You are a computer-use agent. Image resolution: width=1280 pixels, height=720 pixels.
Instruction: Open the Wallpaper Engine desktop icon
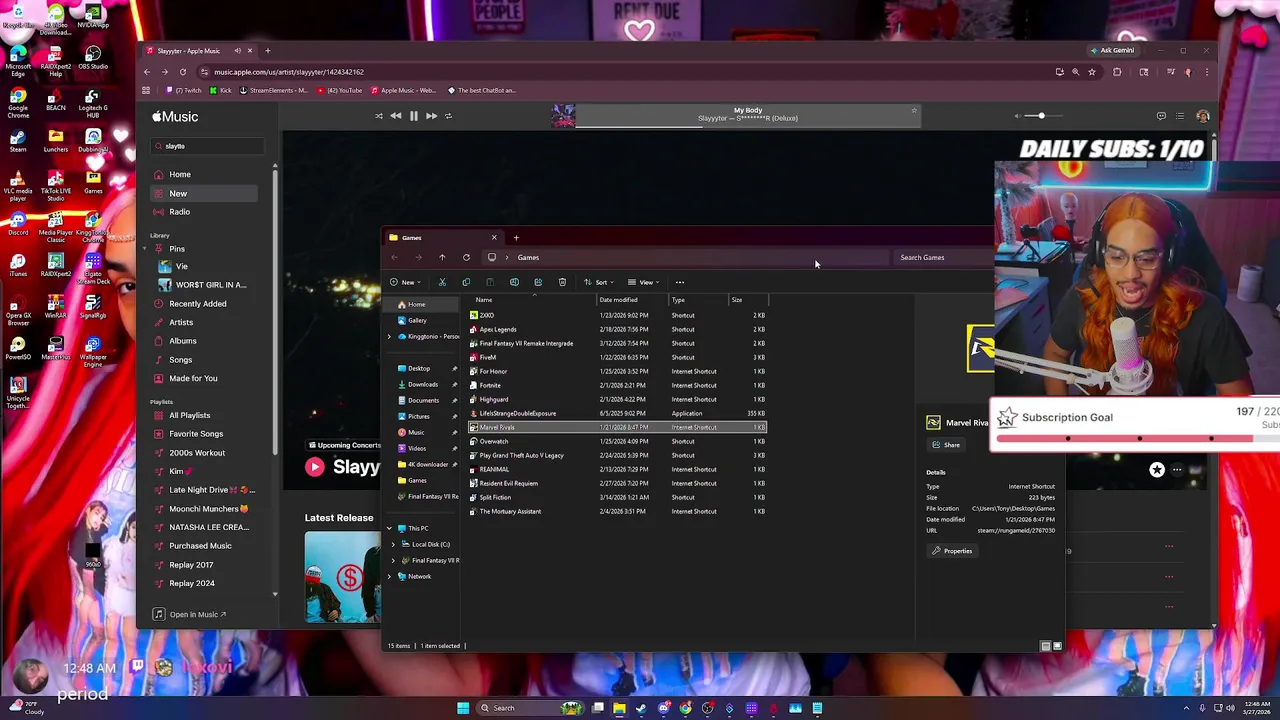coord(93,349)
